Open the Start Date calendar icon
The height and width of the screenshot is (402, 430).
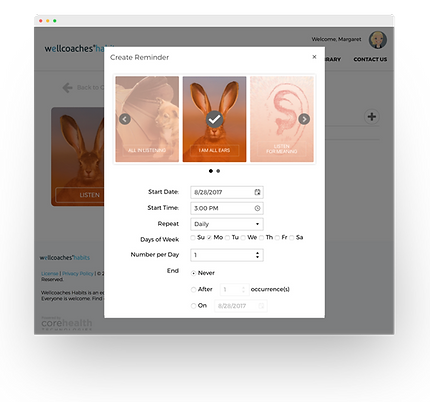pyautogui.click(x=257, y=192)
